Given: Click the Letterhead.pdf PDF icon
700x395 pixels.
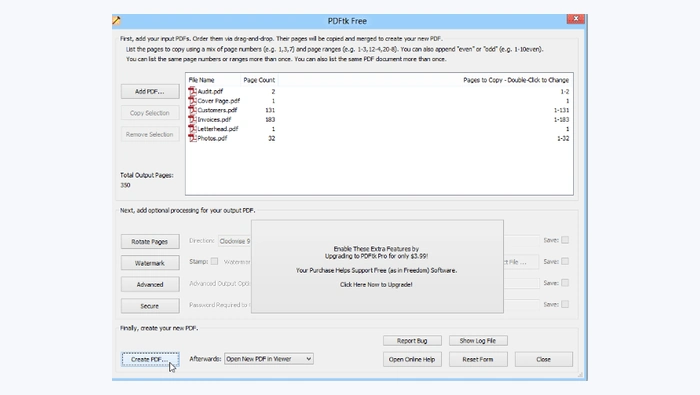Looking at the screenshot, I should pos(192,129).
